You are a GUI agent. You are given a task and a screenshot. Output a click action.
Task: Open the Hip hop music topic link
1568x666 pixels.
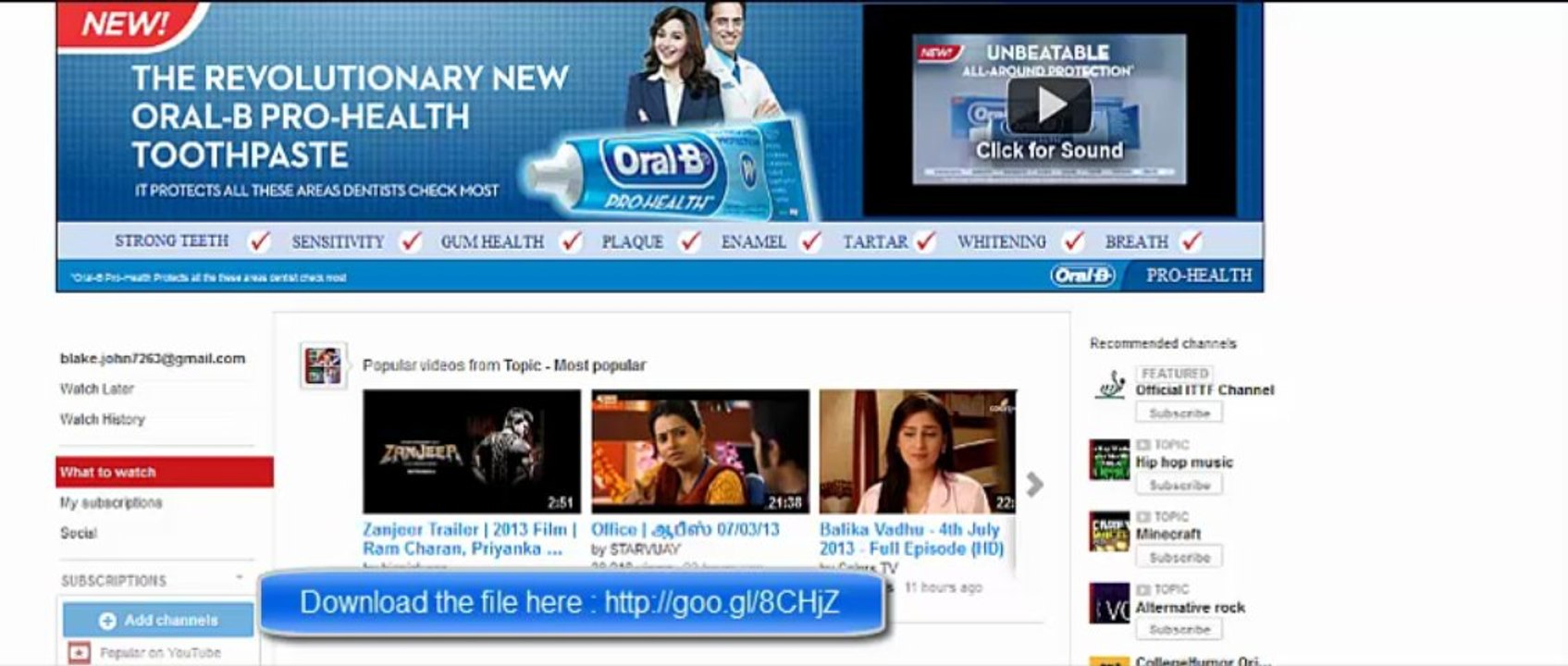click(x=1184, y=462)
